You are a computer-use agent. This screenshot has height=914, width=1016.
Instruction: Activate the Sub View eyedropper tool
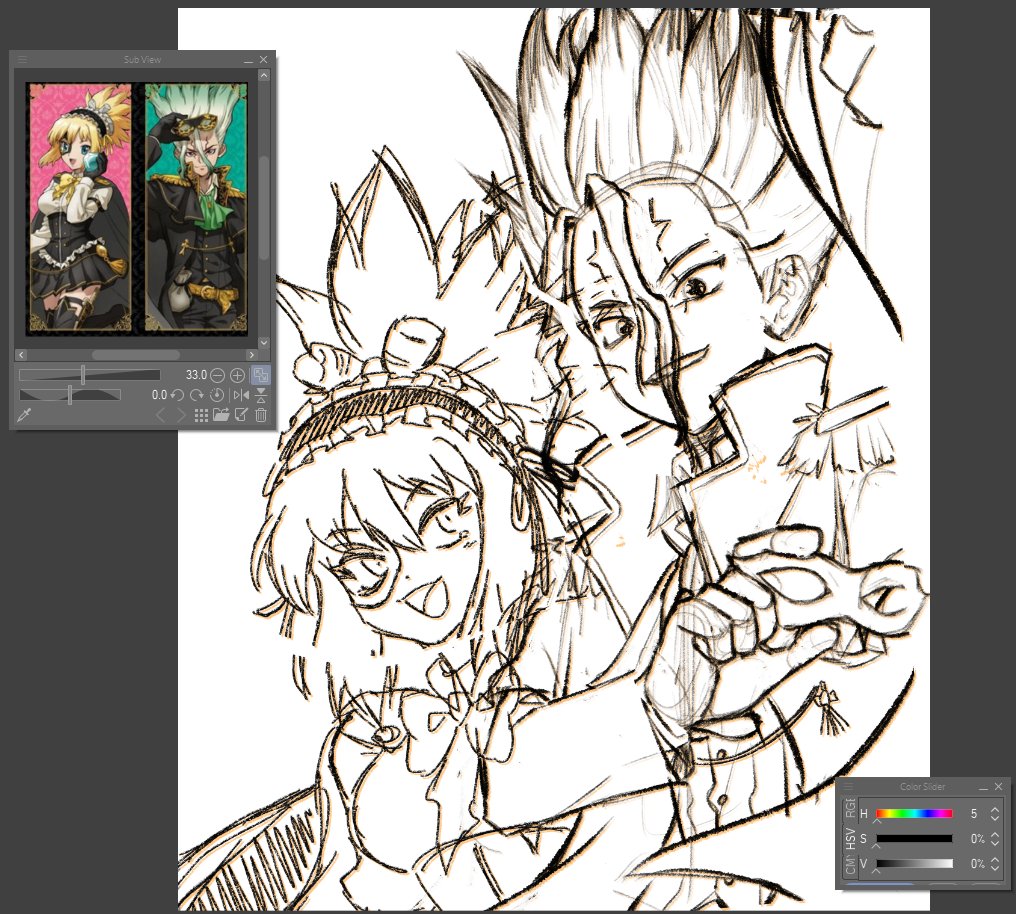pyautogui.click(x=25, y=415)
